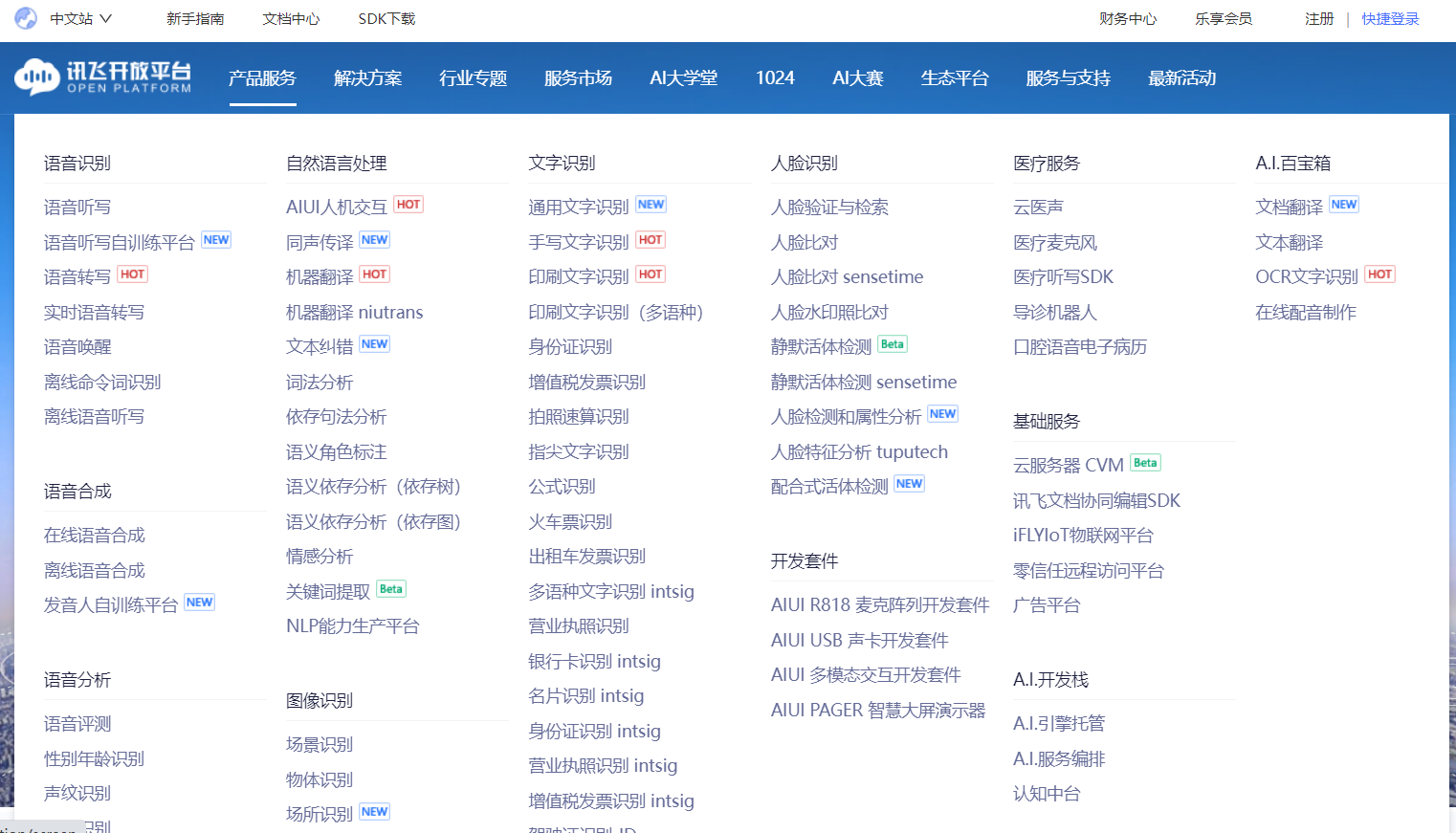Go to SDK下载 page
This screenshot has height=833, width=1456.
pyautogui.click(x=386, y=18)
